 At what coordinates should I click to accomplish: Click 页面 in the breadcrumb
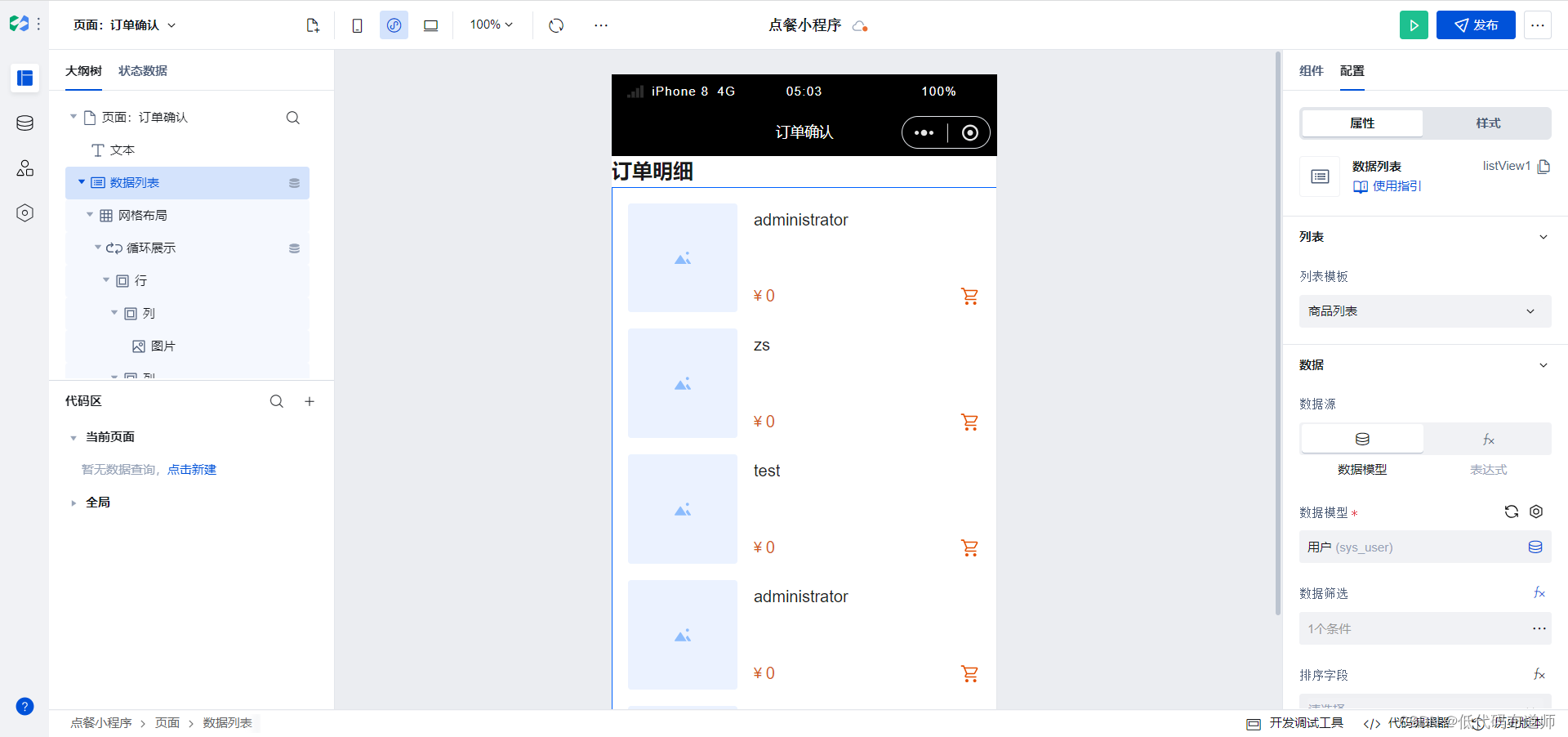(167, 723)
